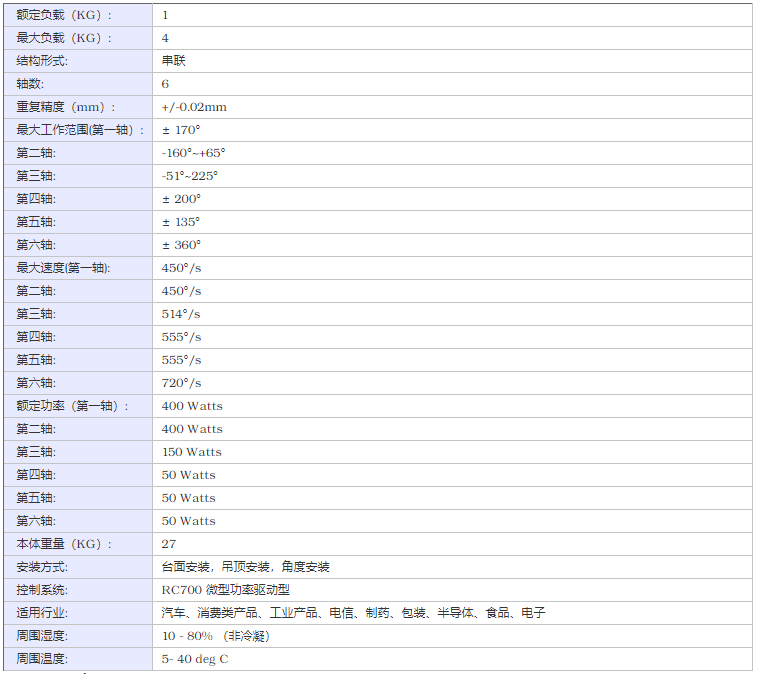Image resolution: width=764 pixels, height=674 pixels.
Task: Select the 最大负载（KG） row label
Action: coord(65,38)
